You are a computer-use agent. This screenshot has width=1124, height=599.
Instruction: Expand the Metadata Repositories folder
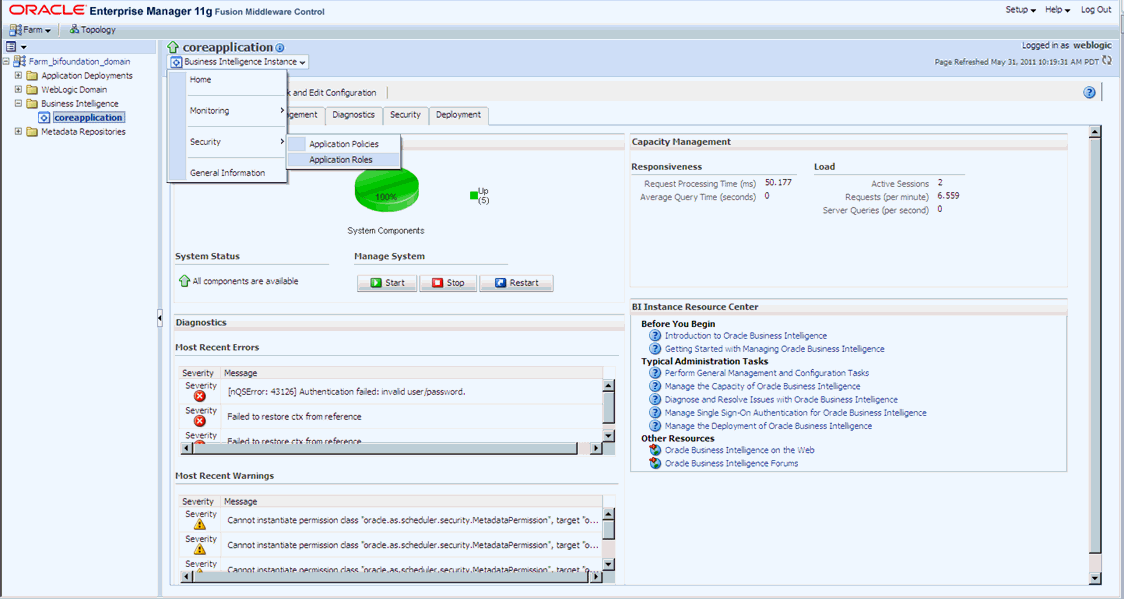(x=19, y=132)
